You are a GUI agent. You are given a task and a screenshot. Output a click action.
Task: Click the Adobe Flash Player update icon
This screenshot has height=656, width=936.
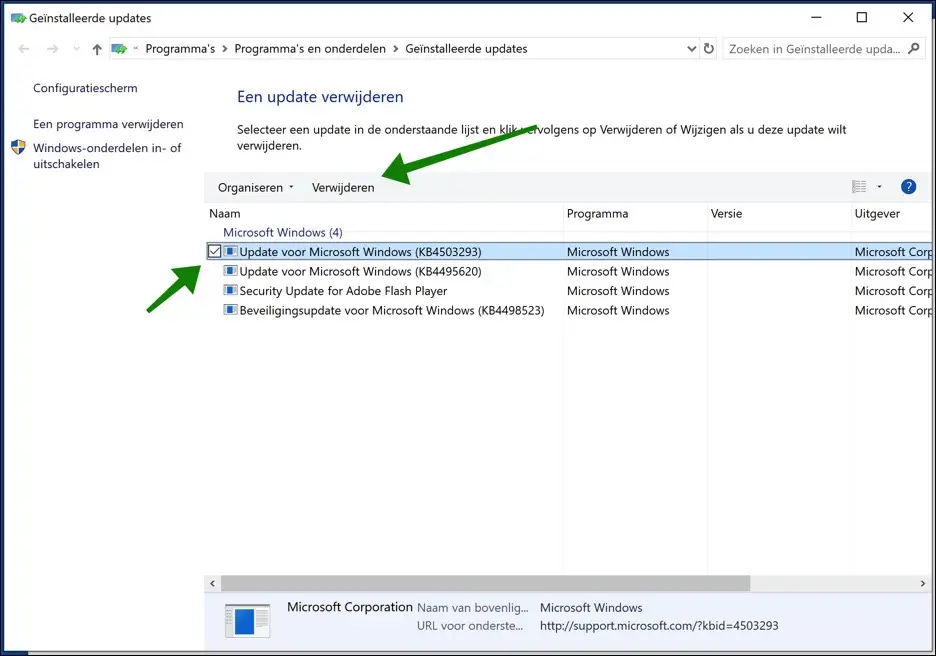(x=230, y=291)
